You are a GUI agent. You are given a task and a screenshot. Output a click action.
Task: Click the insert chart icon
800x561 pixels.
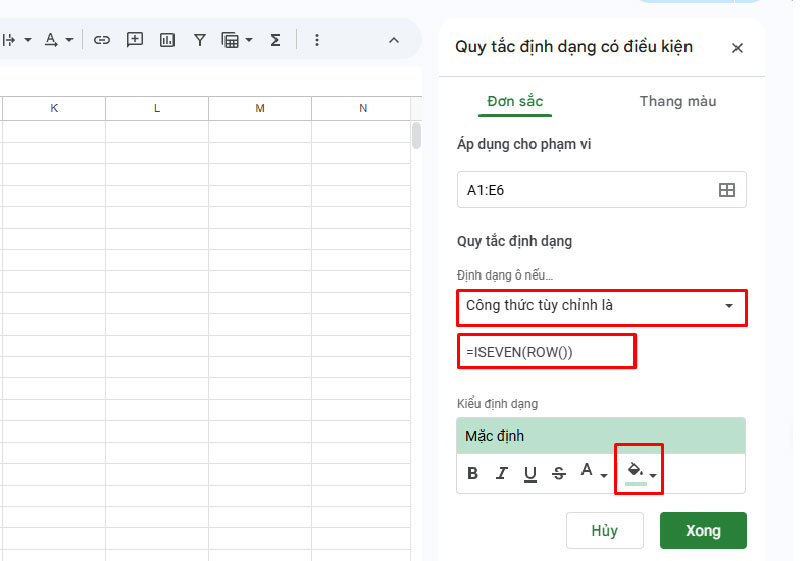(167, 40)
